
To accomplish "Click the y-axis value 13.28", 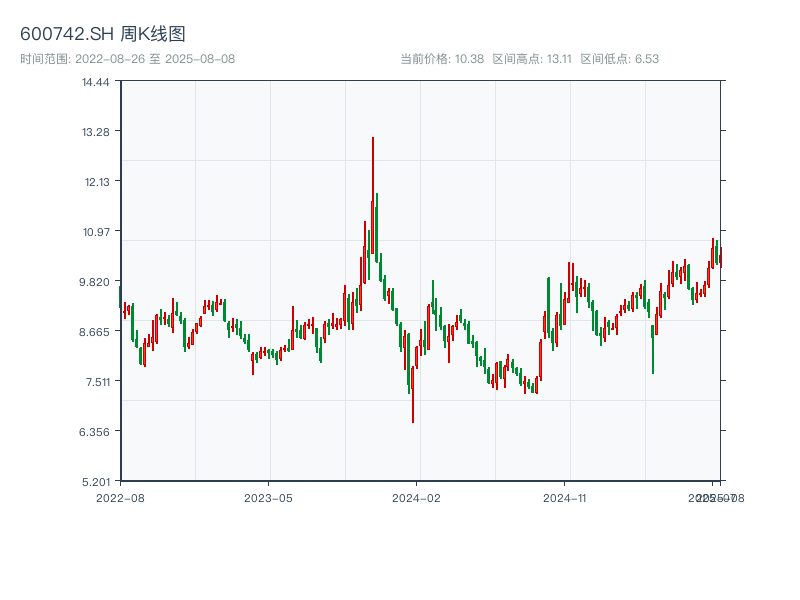I will (96, 132).
